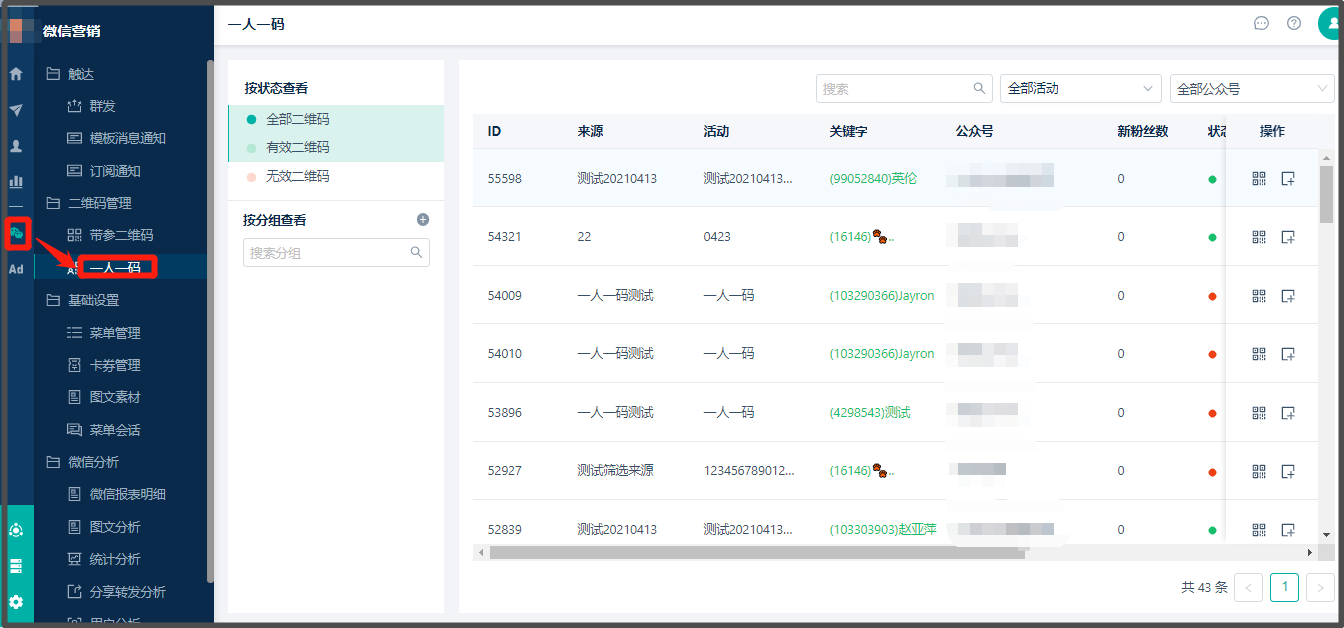Click the table's vertical scrollbar
This screenshot has width=1344, height=628.
(x=1326, y=194)
